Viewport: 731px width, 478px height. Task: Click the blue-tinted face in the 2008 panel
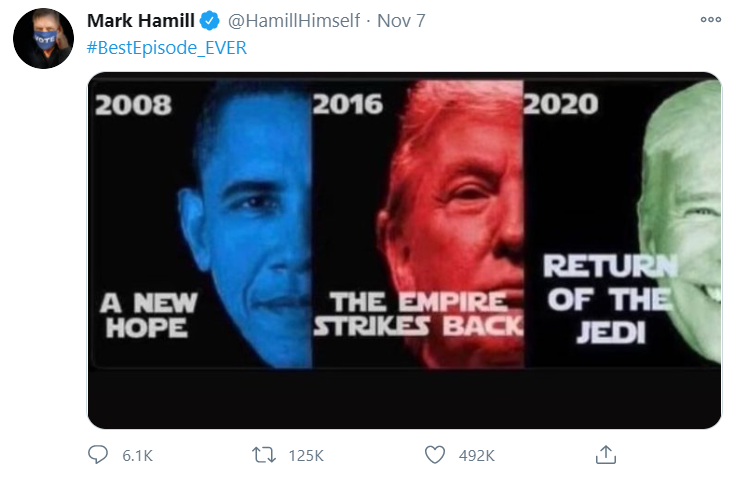pos(247,224)
